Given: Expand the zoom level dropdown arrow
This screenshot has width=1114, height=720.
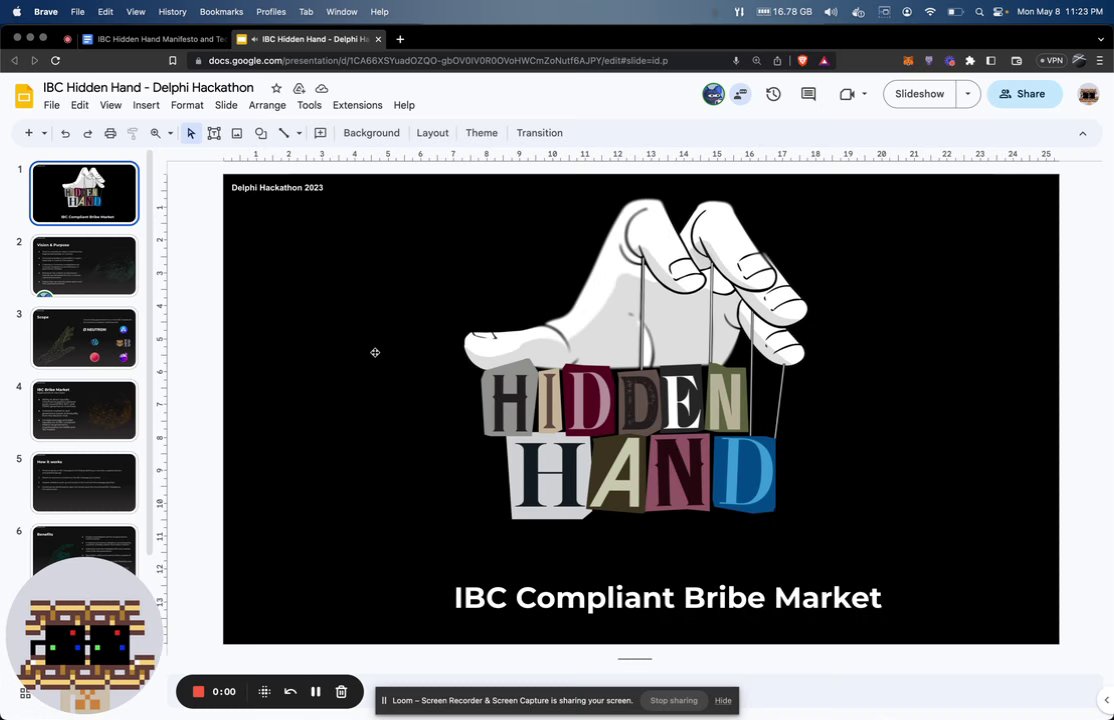Looking at the screenshot, I should (171, 133).
